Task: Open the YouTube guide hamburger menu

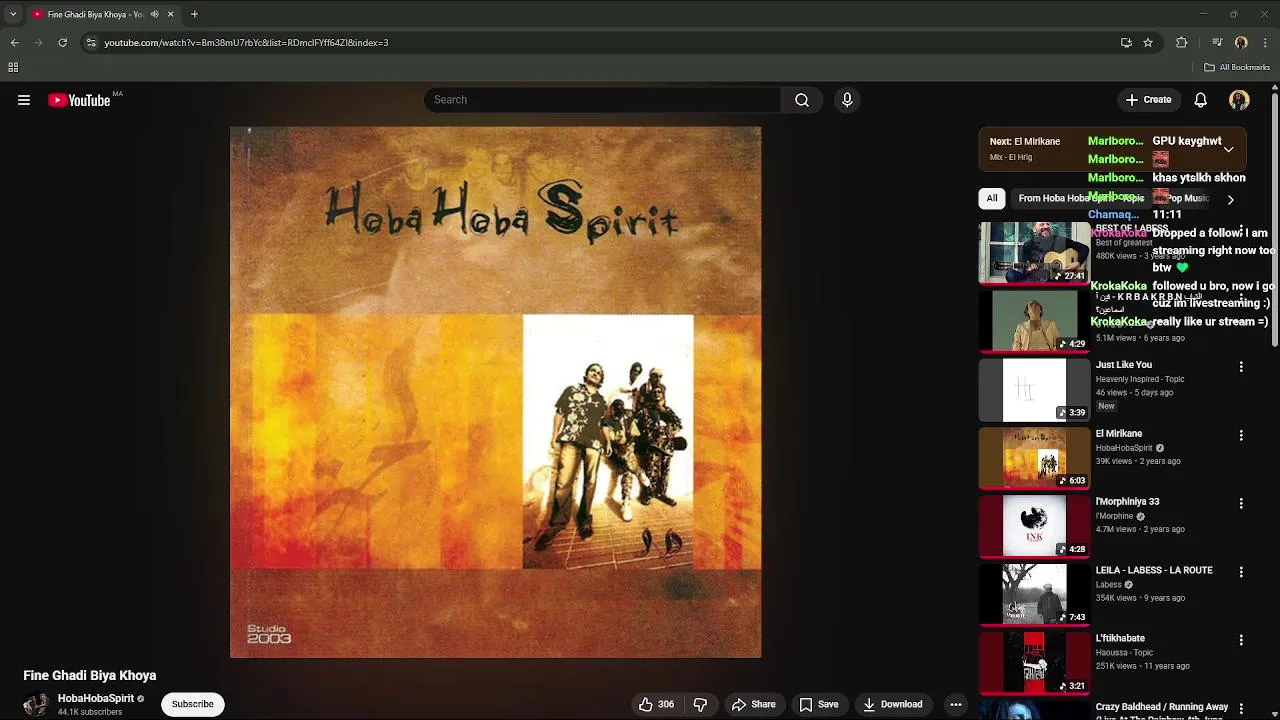Action: (x=24, y=100)
